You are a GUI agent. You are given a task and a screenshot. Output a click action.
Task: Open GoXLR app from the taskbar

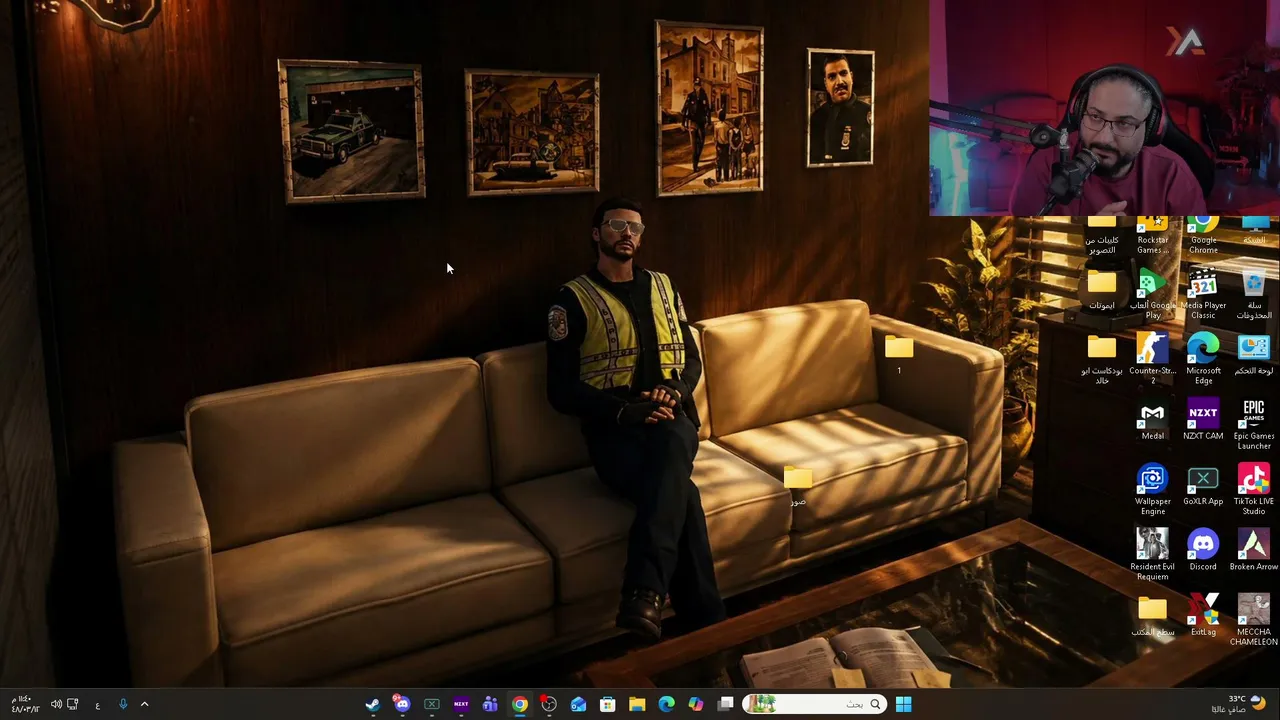[432, 704]
